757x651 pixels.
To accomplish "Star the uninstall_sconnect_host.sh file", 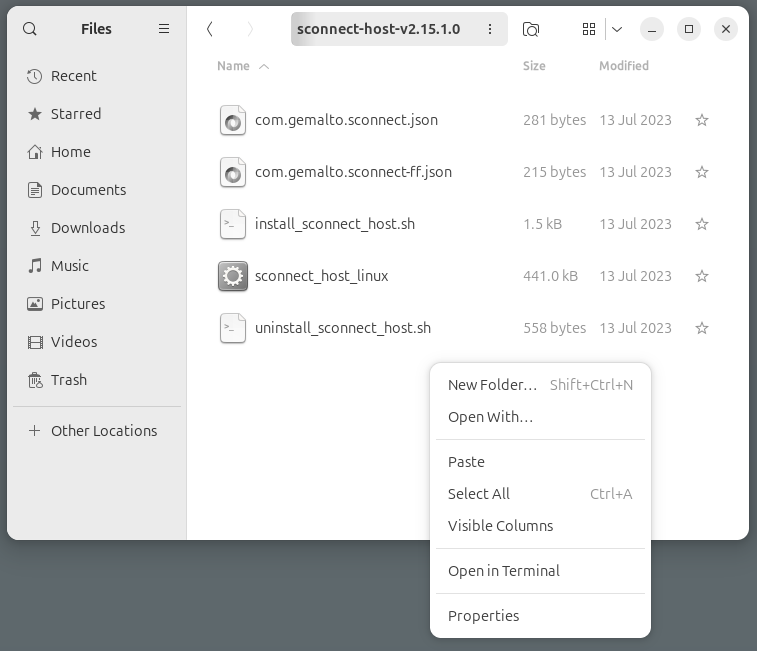I will coord(702,328).
